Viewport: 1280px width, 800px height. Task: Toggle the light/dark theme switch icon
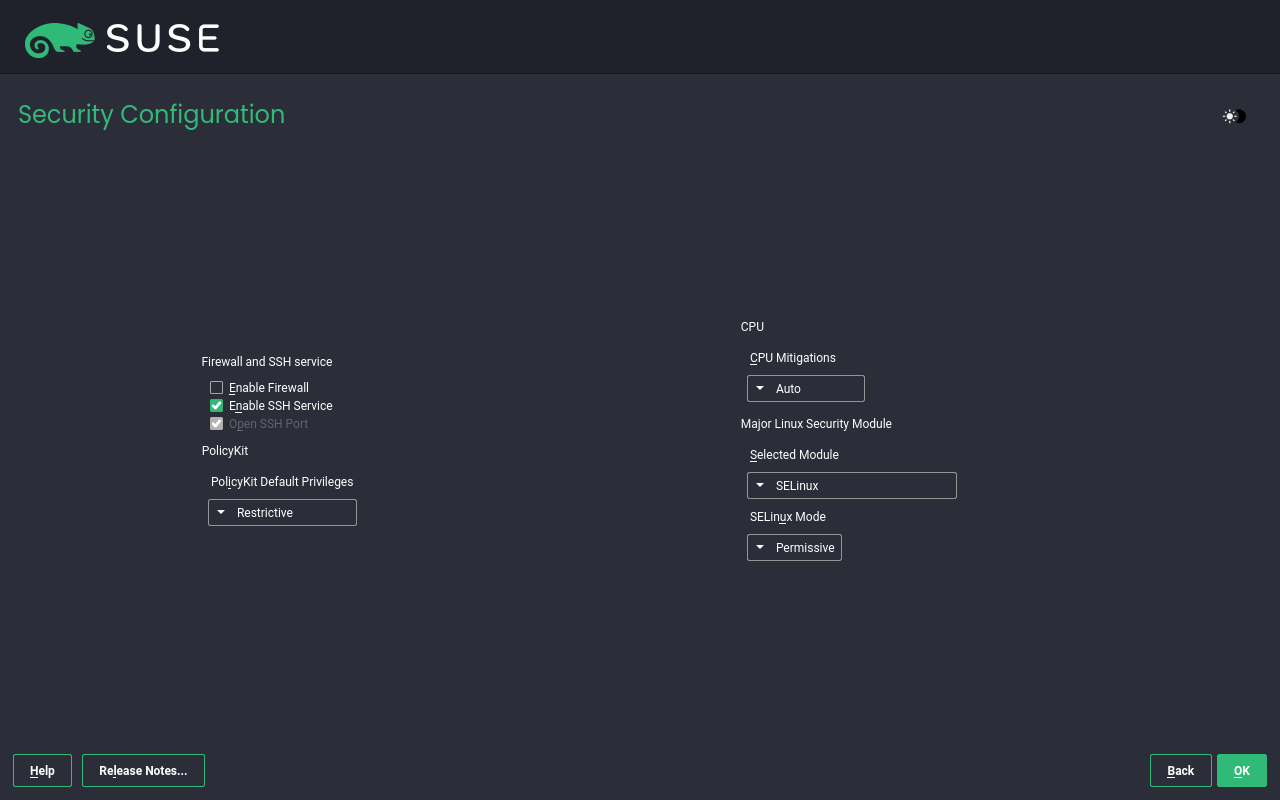(x=1234, y=116)
